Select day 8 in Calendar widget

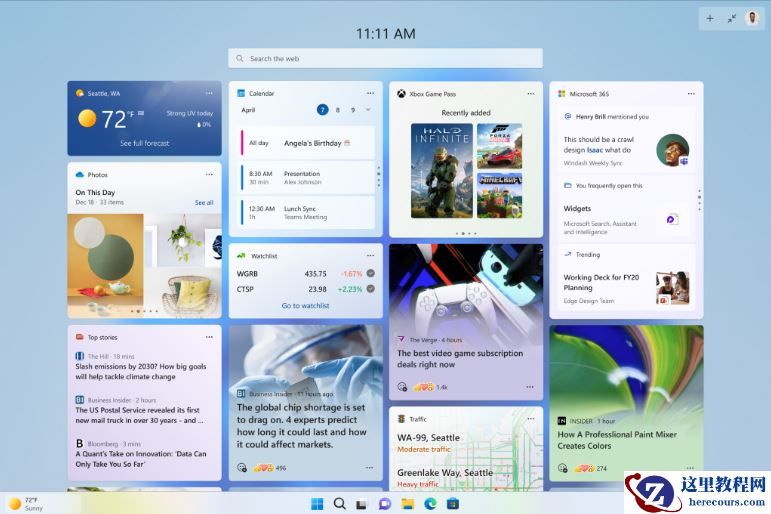(x=338, y=110)
